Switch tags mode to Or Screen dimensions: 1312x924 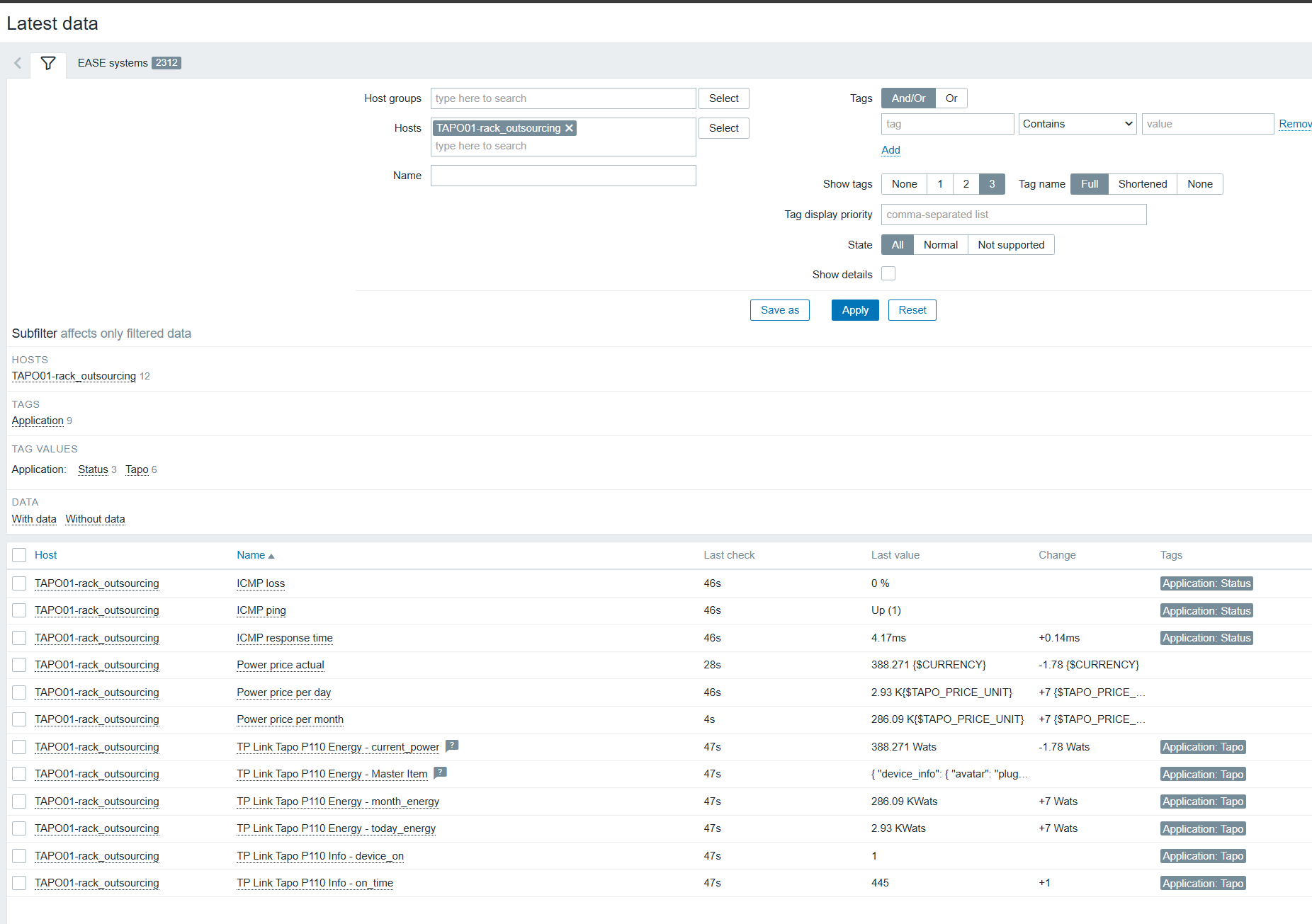(951, 98)
